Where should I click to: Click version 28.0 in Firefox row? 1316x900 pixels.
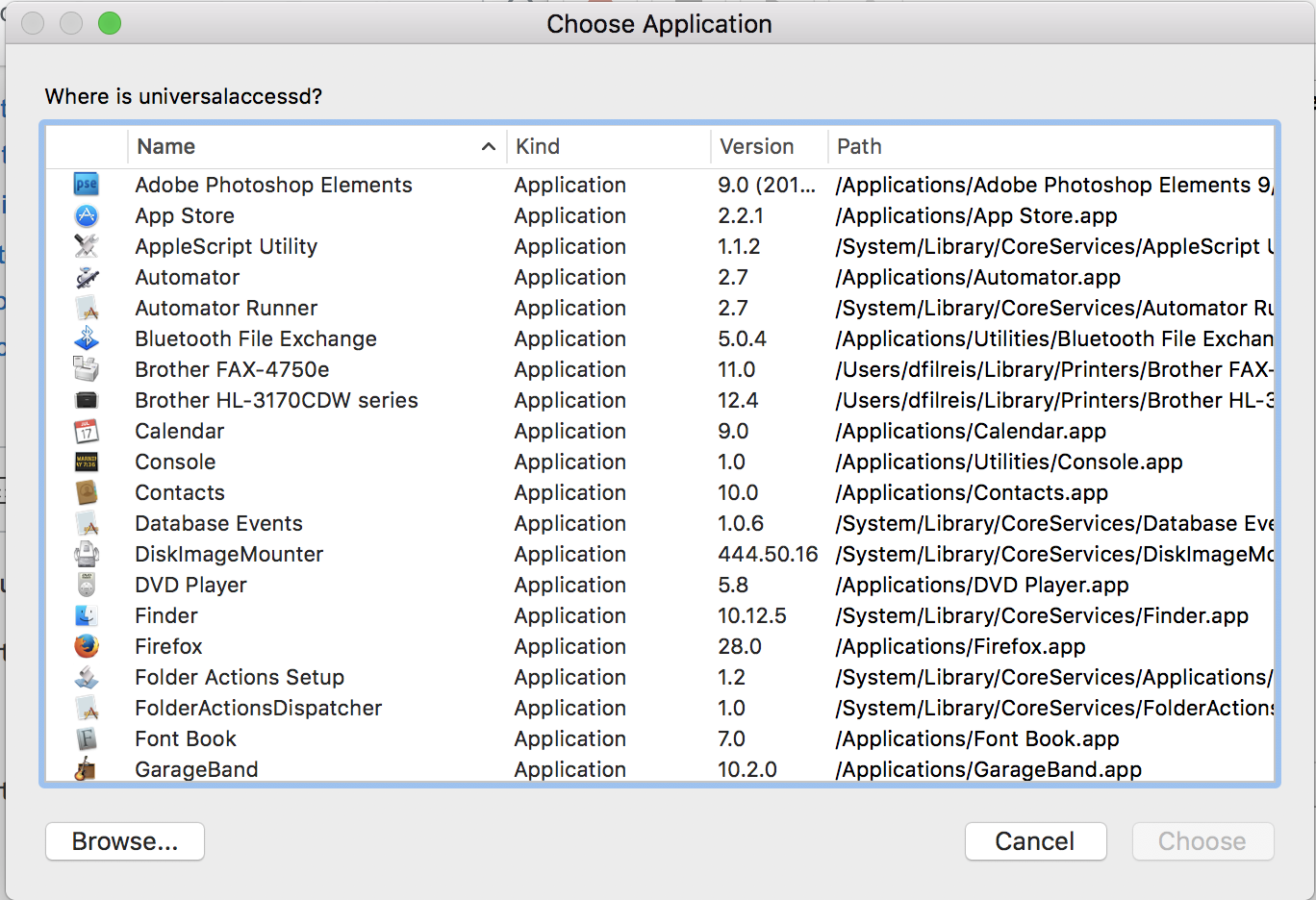(x=740, y=646)
